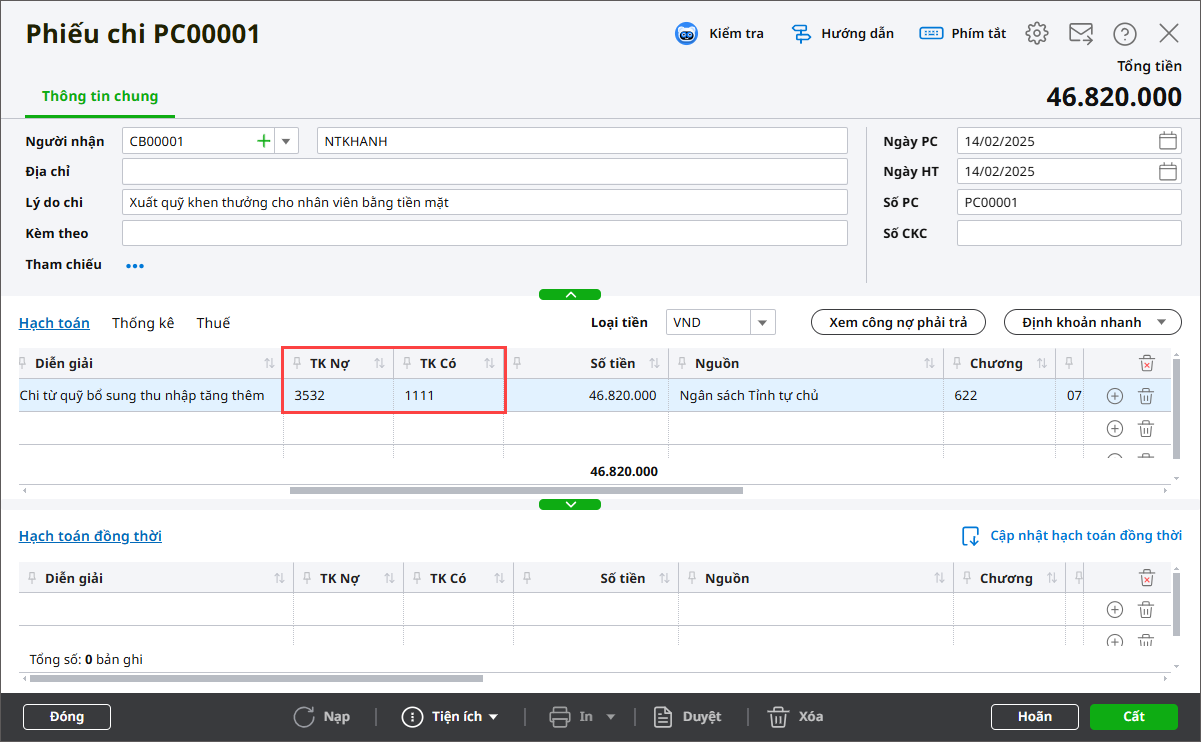Collapse the general info section

pos(570,295)
